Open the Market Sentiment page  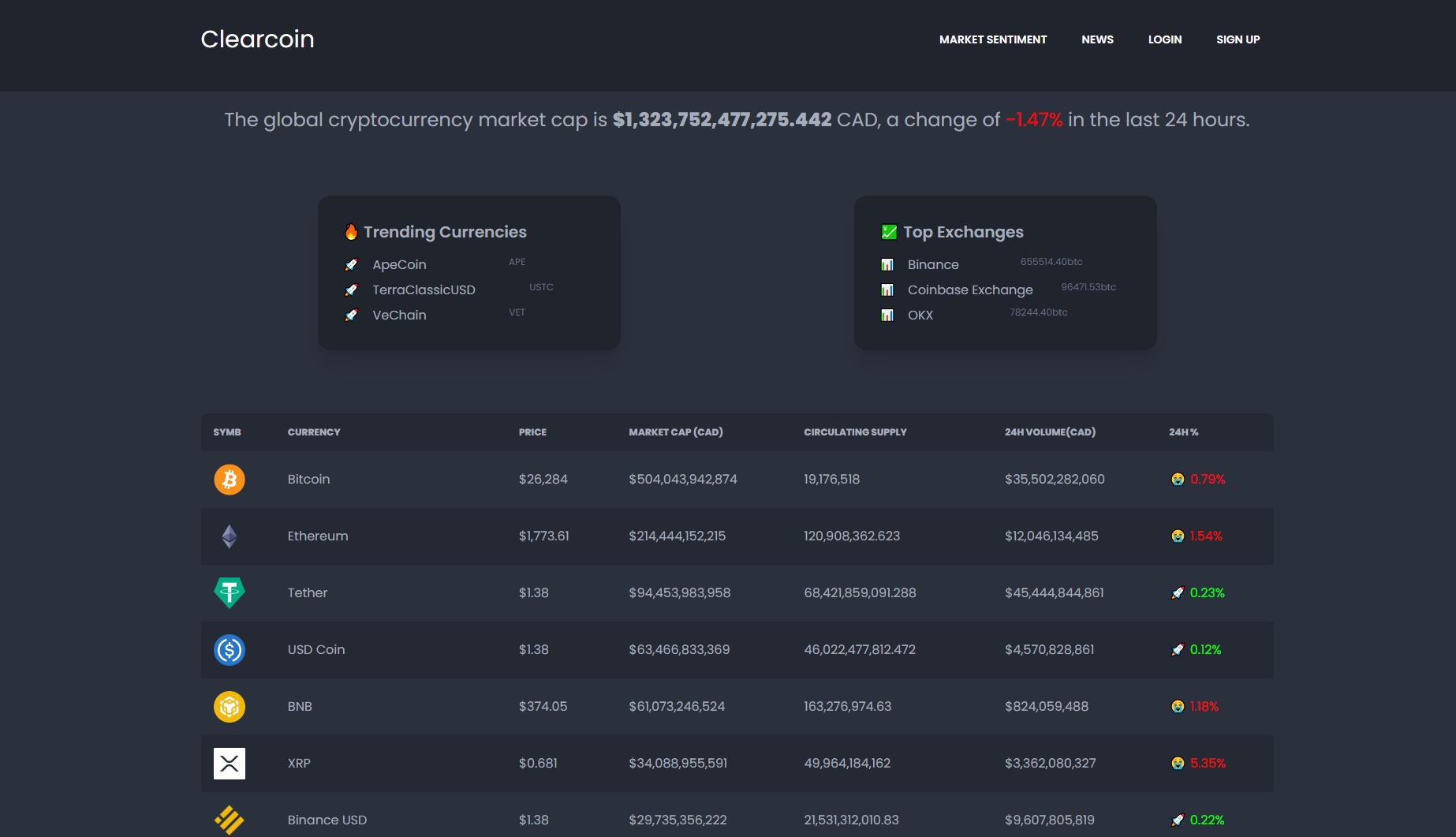point(993,39)
